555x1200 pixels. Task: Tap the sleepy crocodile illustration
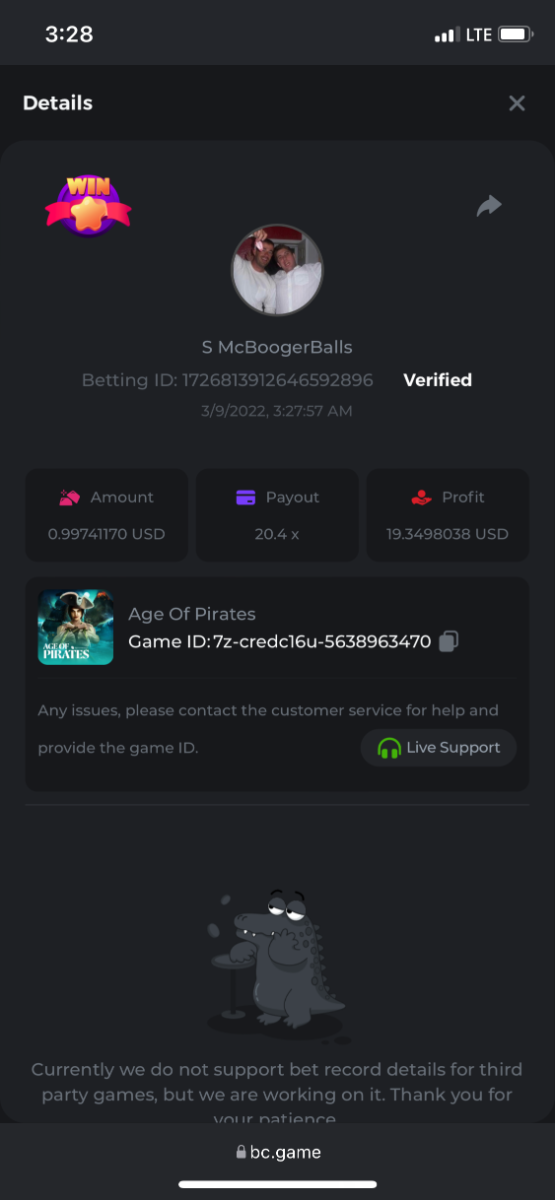pos(278,962)
